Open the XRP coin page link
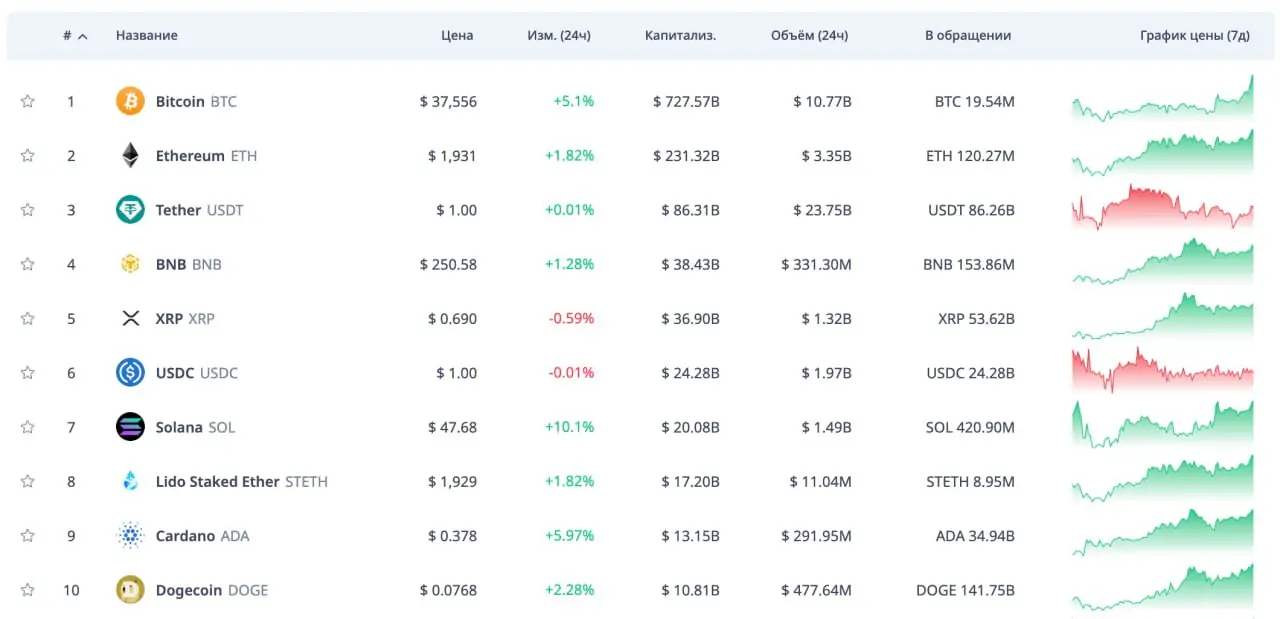Image resolution: width=1280 pixels, height=619 pixels. point(185,318)
